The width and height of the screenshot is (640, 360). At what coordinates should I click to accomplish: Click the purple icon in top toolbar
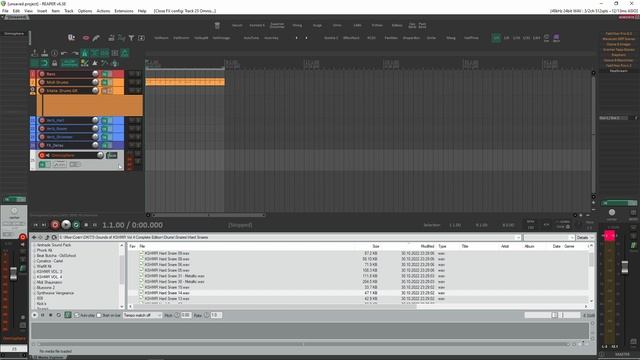(x=556, y=38)
